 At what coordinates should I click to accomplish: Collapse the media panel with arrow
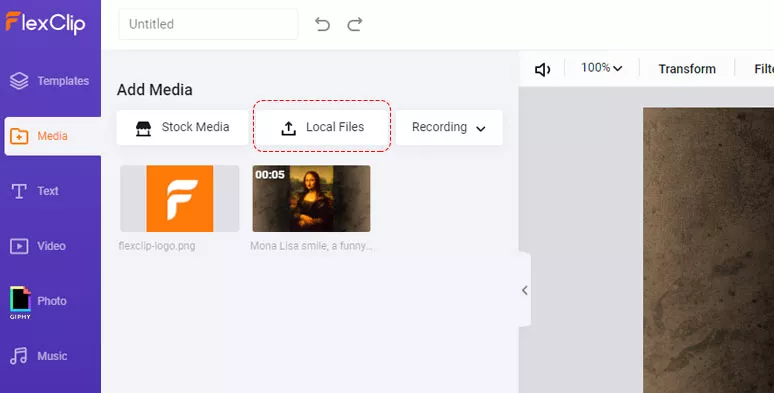pos(525,290)
